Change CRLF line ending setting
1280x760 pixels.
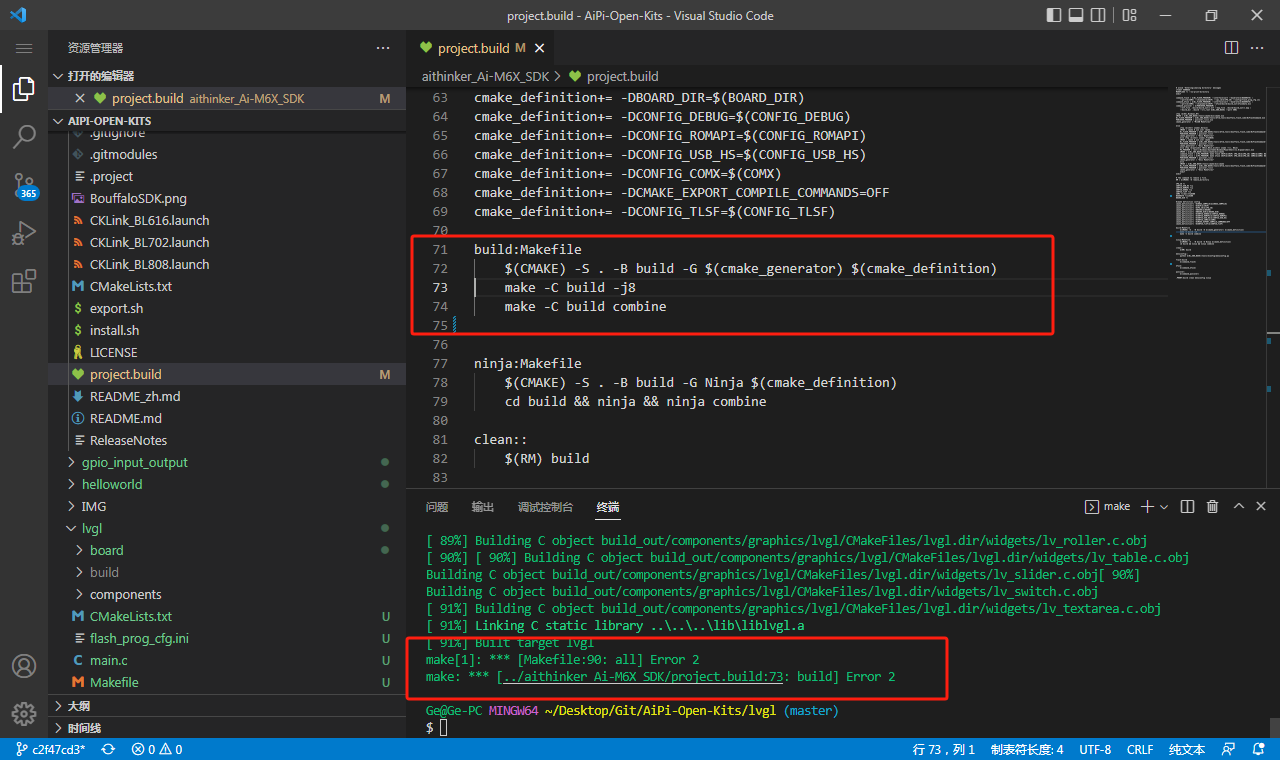tap(1140, 749)
